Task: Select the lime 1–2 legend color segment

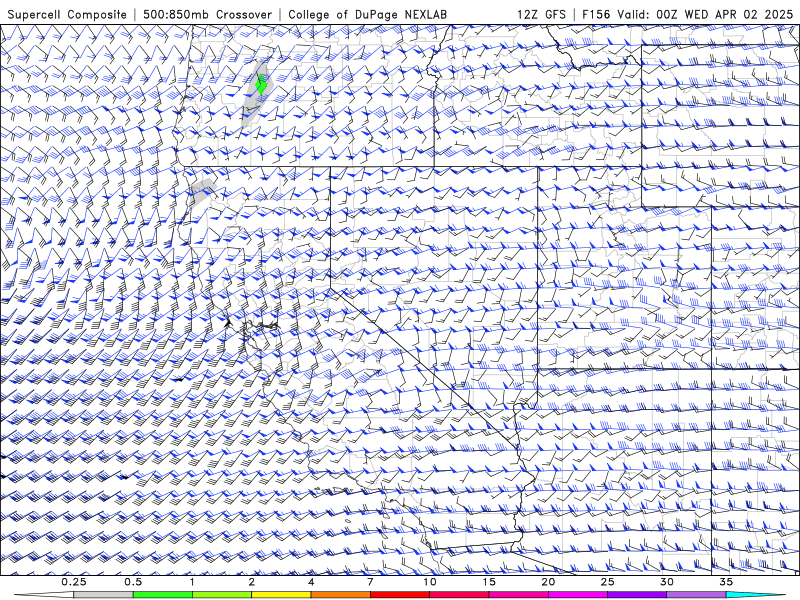Action: coord(222,595)
